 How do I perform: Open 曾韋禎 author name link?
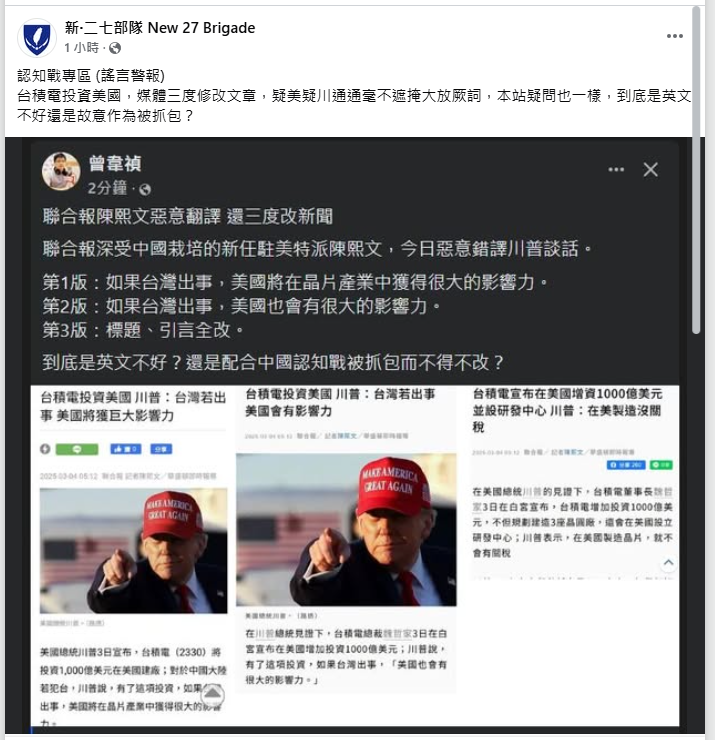click(115, 164)
